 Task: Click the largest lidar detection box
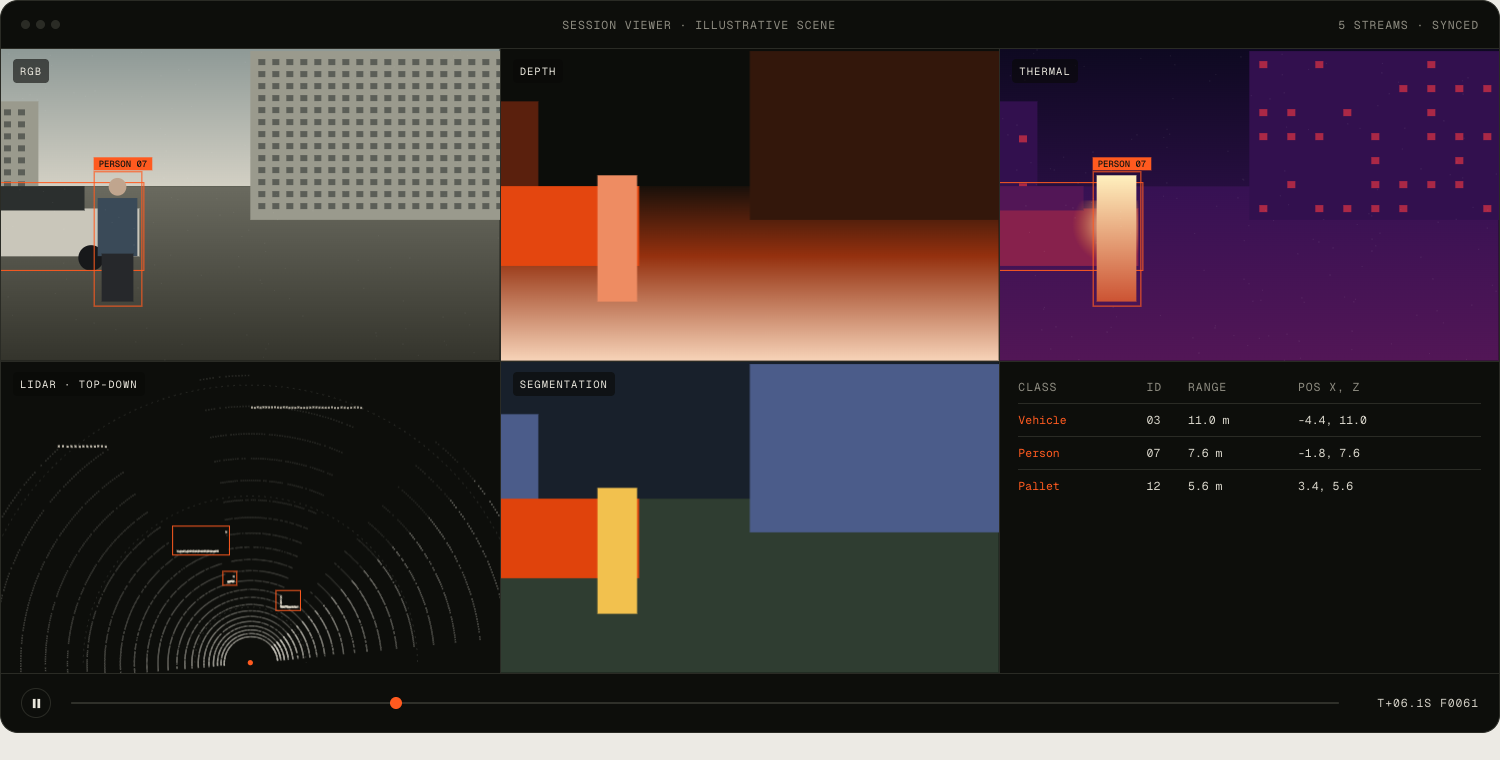(201, 540)
